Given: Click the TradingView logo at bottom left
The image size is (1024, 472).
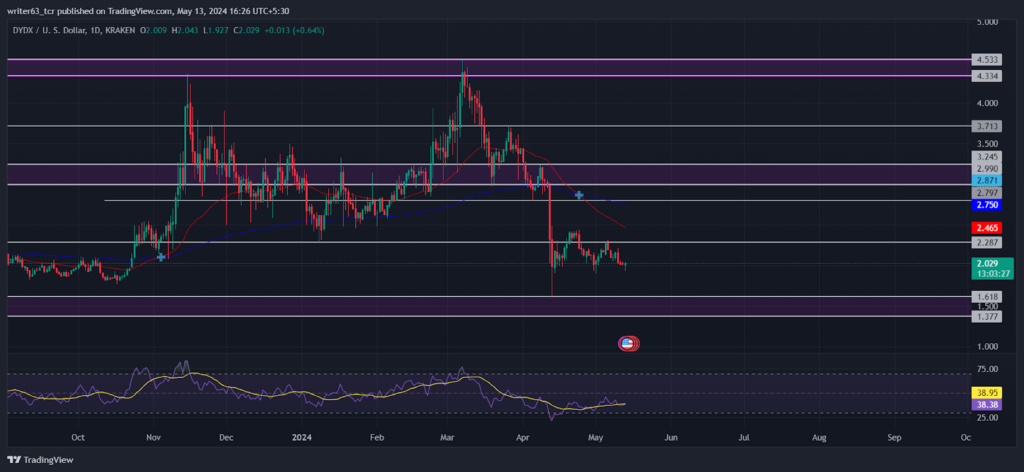Looking at the screenshot, I should pyautogui.click(x=40, y=460).
